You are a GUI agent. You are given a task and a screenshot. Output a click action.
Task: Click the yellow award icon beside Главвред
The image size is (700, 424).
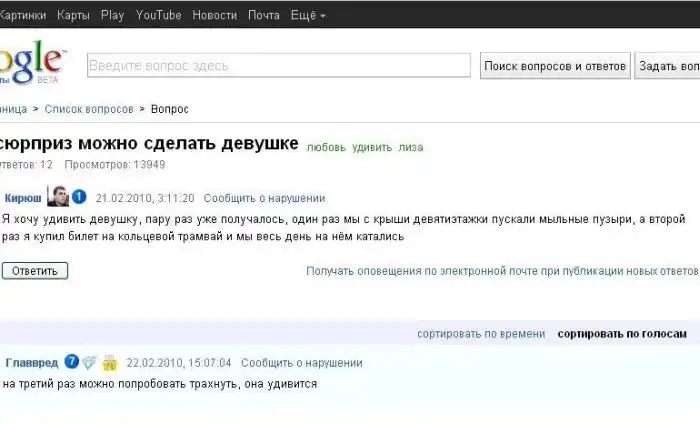[x=110, y=362]
